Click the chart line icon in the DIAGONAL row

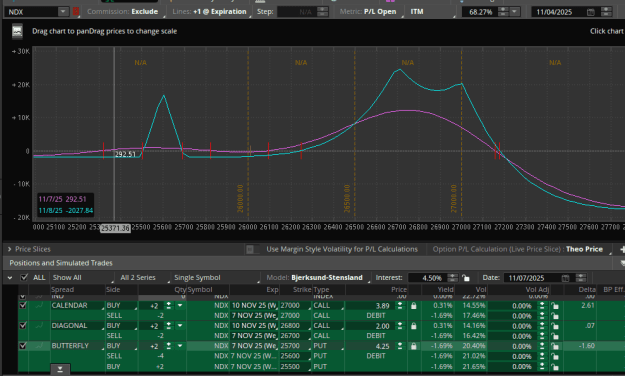39,326
